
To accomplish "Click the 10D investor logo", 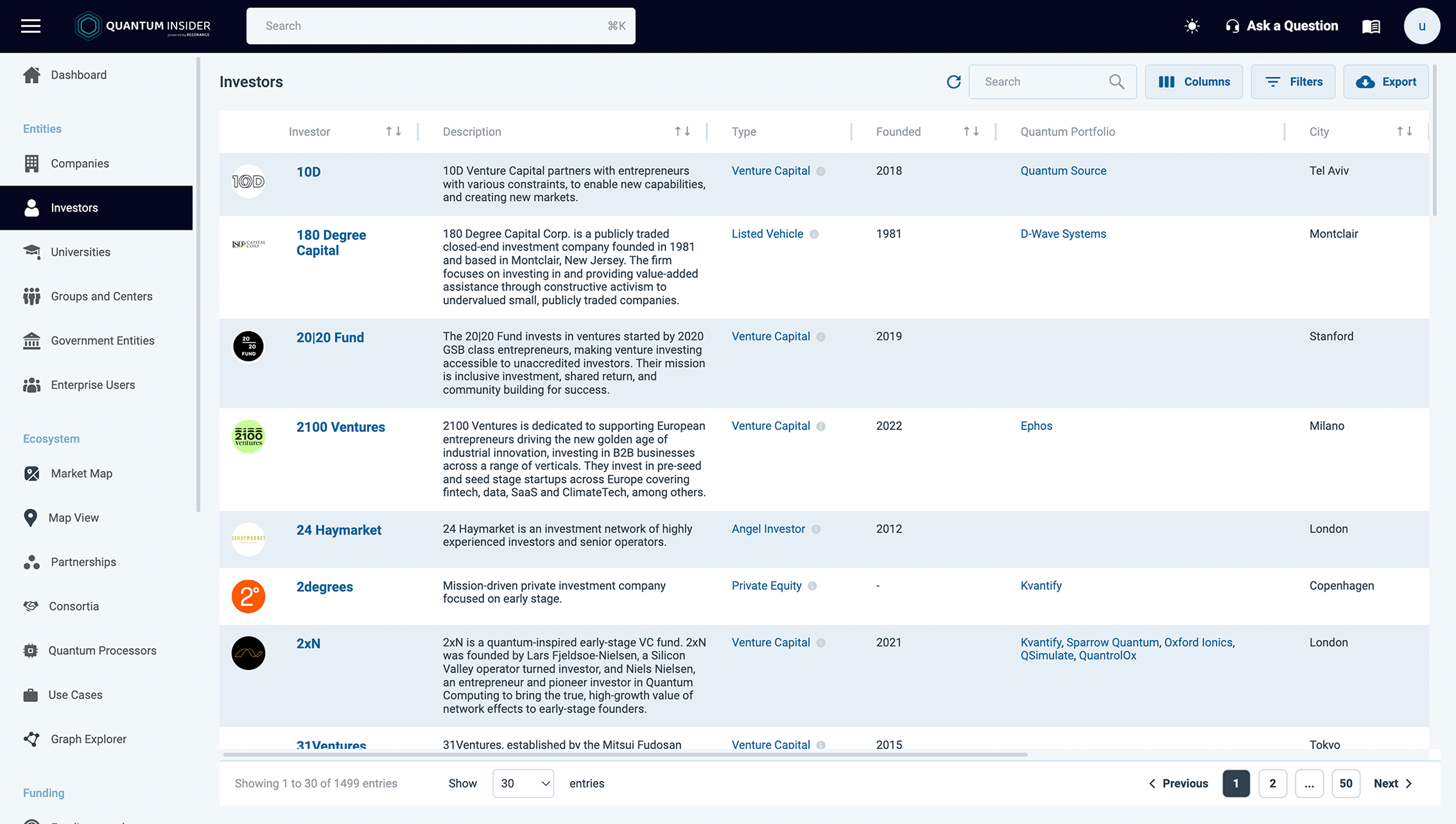I will tap(248, 182).
